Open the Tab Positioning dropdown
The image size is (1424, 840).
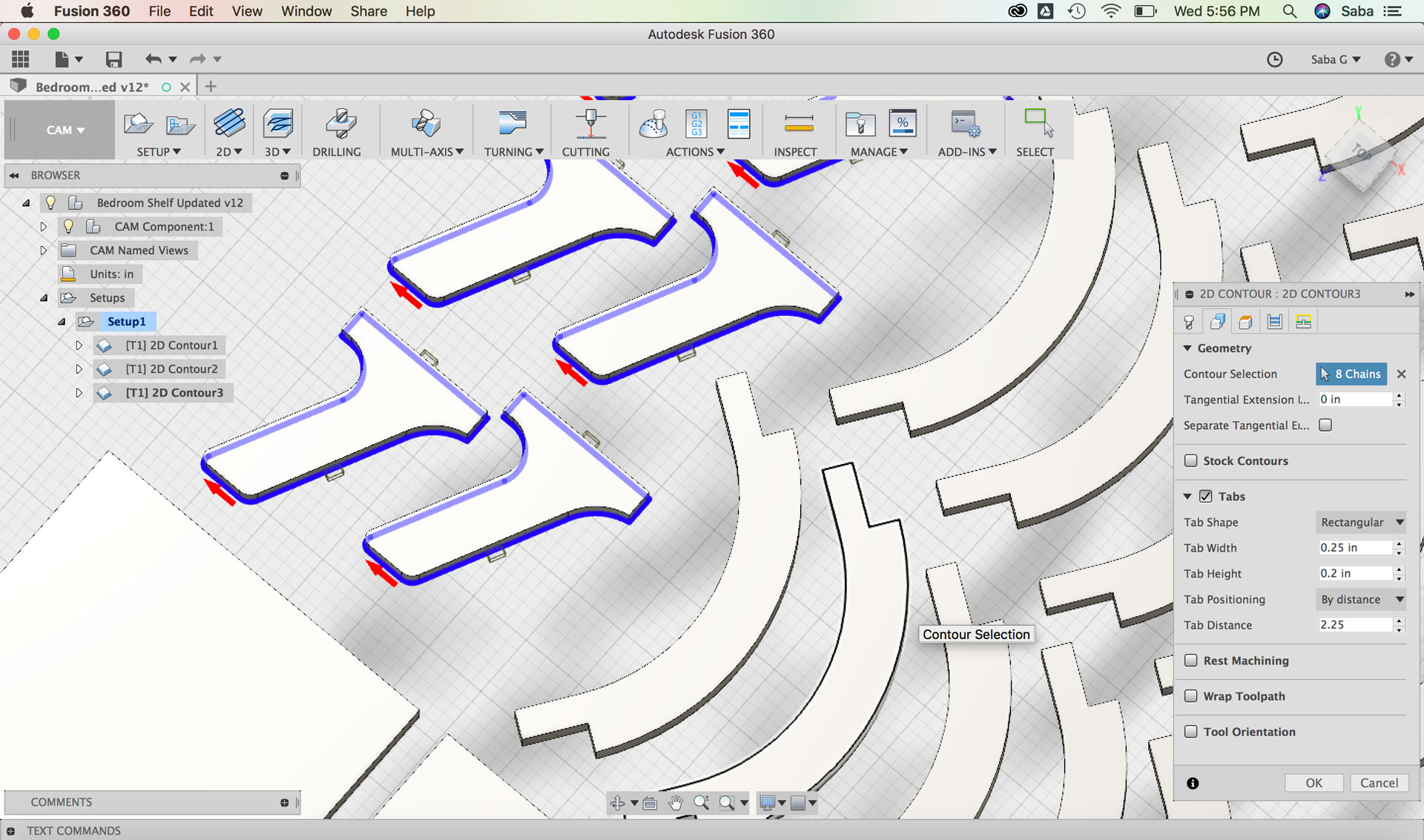point(1362,599)
